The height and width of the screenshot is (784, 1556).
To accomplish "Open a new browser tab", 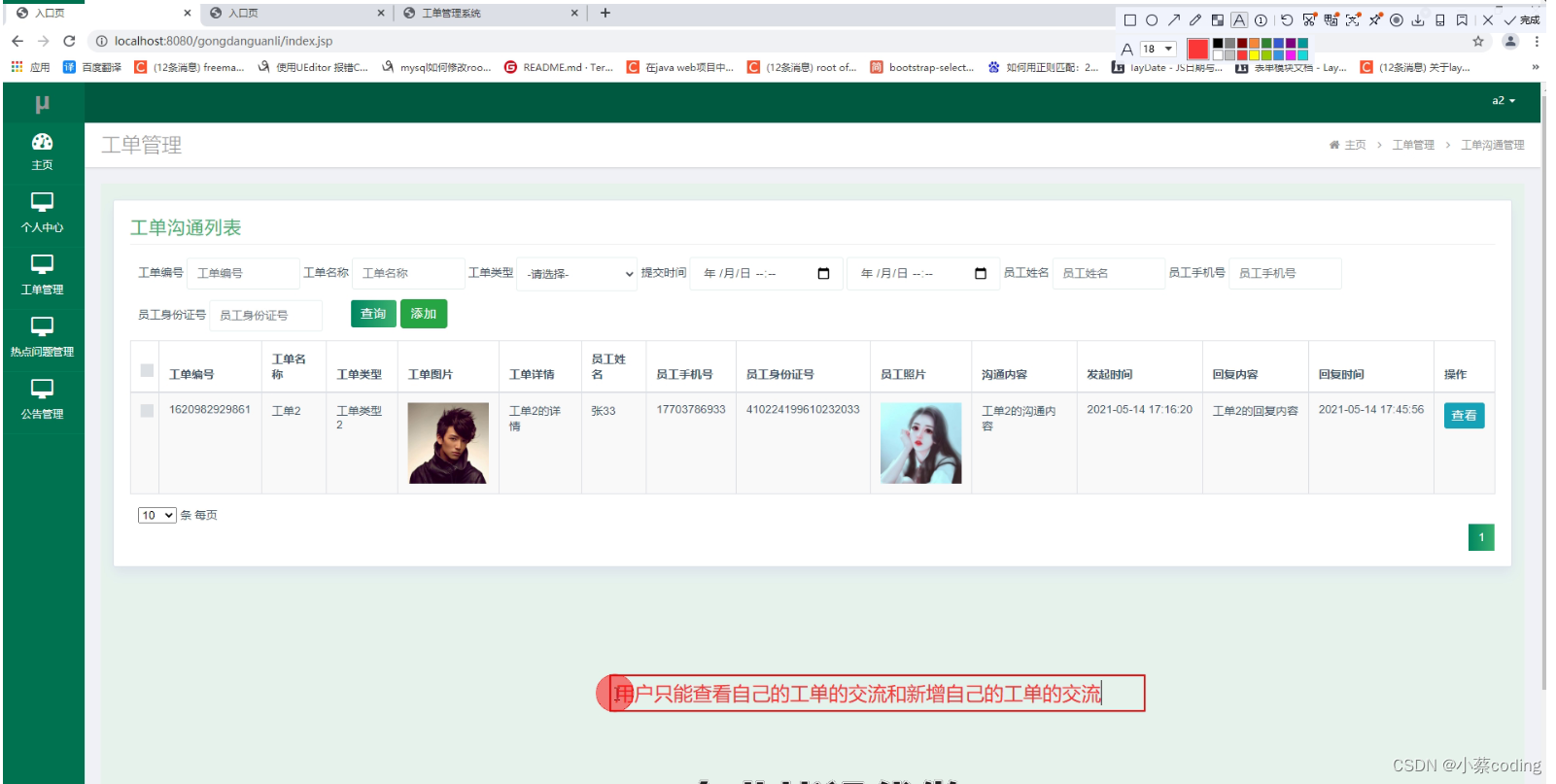I will click(x=605, y=13).
